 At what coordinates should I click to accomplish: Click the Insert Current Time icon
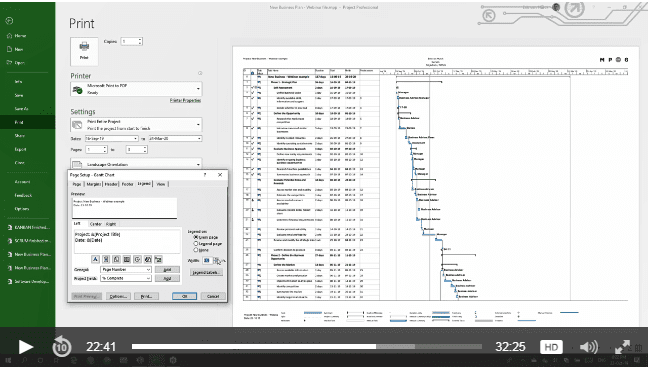click(137, 259)
